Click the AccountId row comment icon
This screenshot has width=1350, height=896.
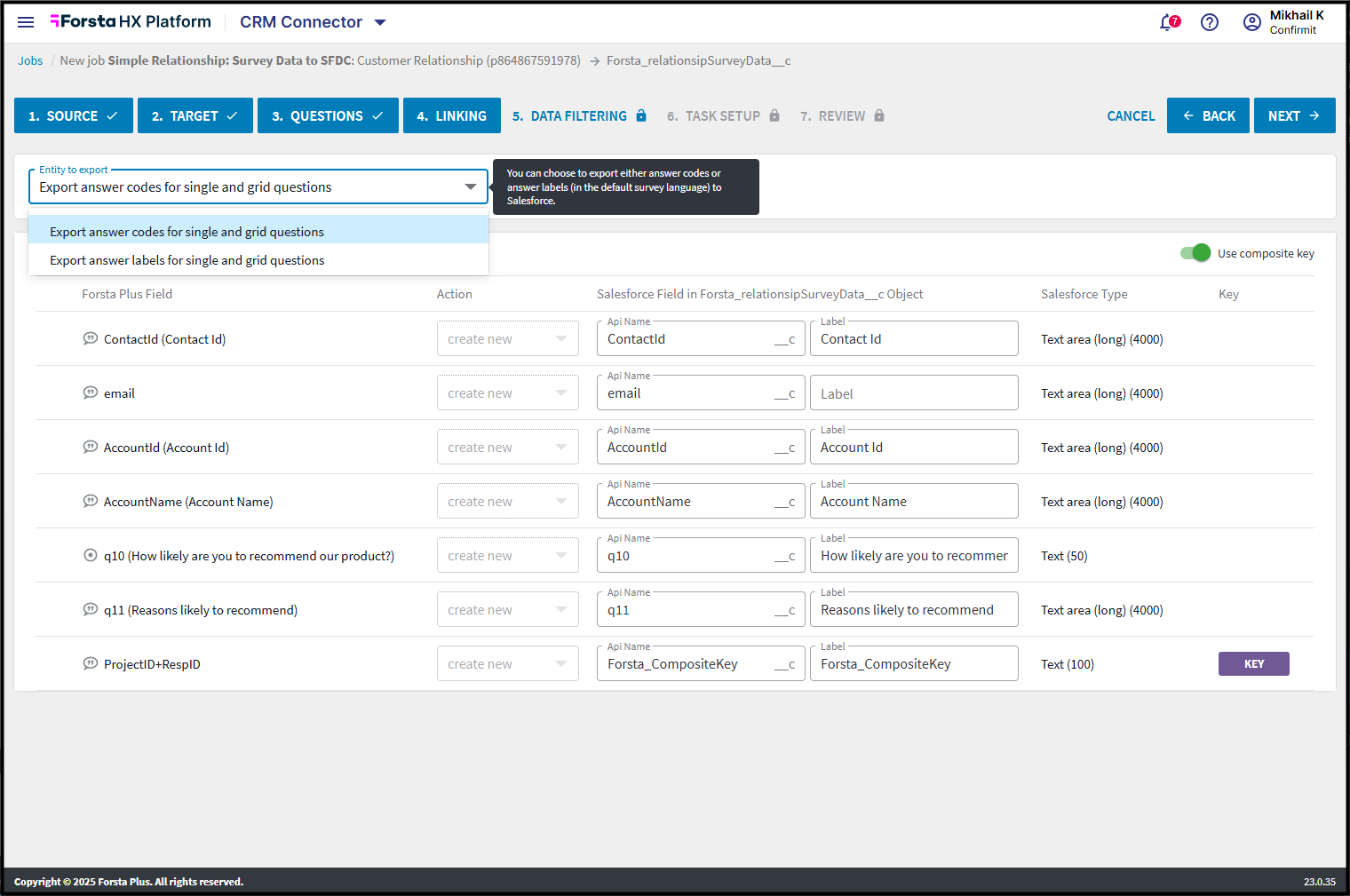(91, 447)
